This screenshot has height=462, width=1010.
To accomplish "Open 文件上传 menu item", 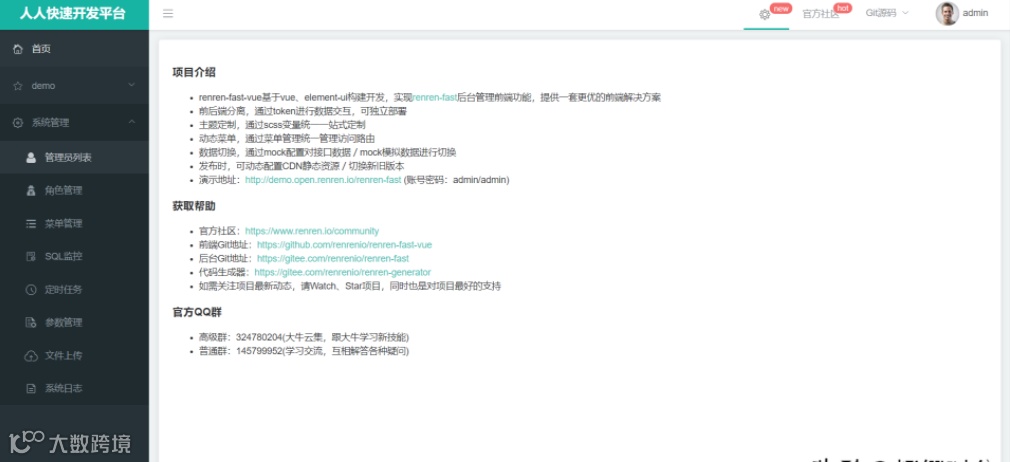I will tap(74, 356).
